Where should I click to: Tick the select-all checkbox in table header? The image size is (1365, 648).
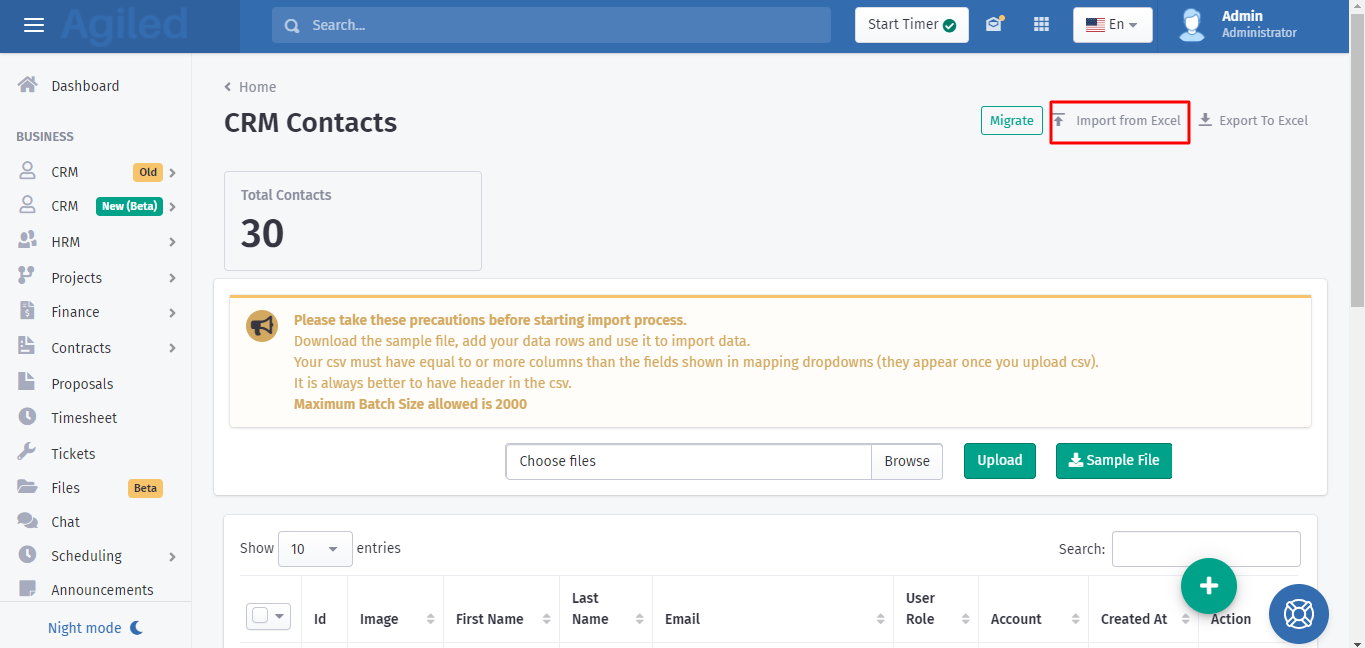pos(260,616)
